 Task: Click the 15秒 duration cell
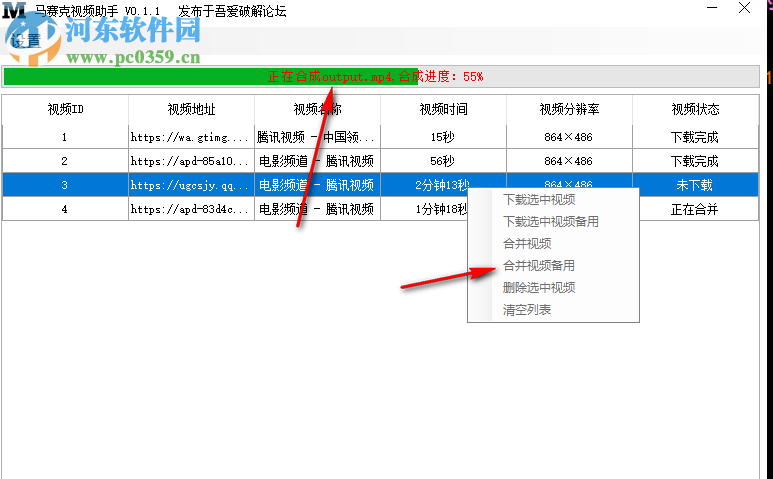tap(443, 137)
